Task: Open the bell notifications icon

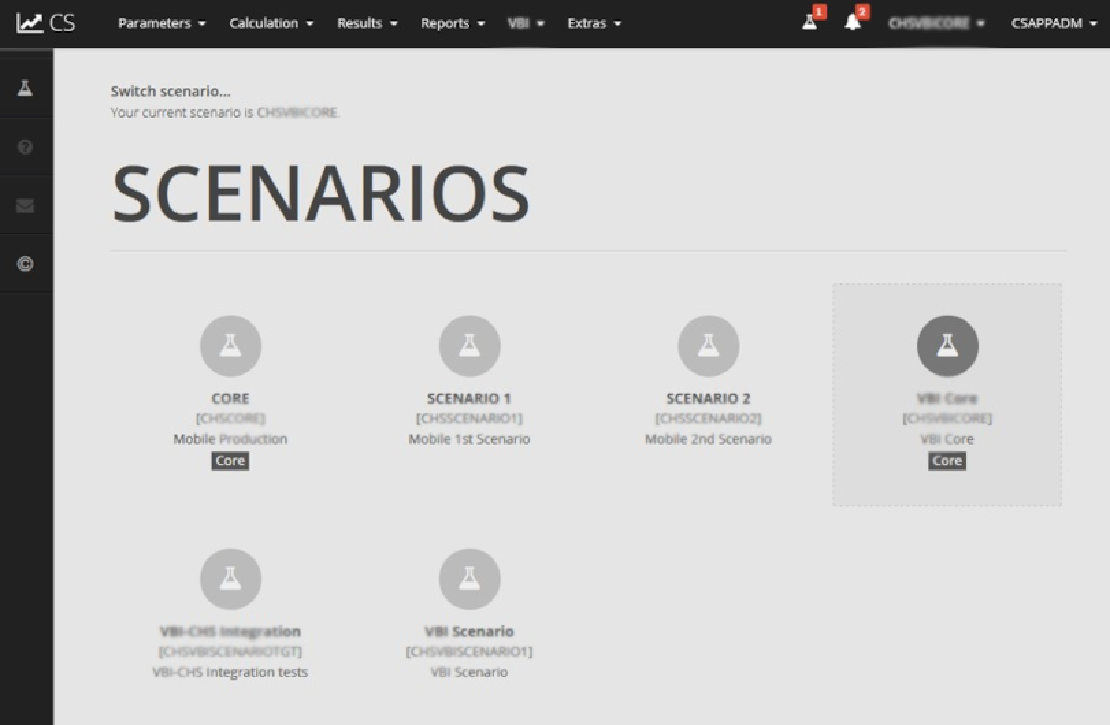Action: 853,22
